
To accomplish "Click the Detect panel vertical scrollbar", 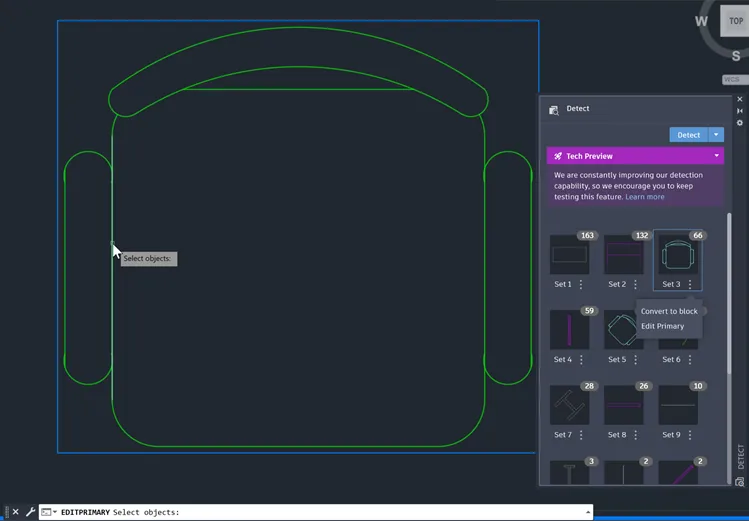I will point(728,292).
